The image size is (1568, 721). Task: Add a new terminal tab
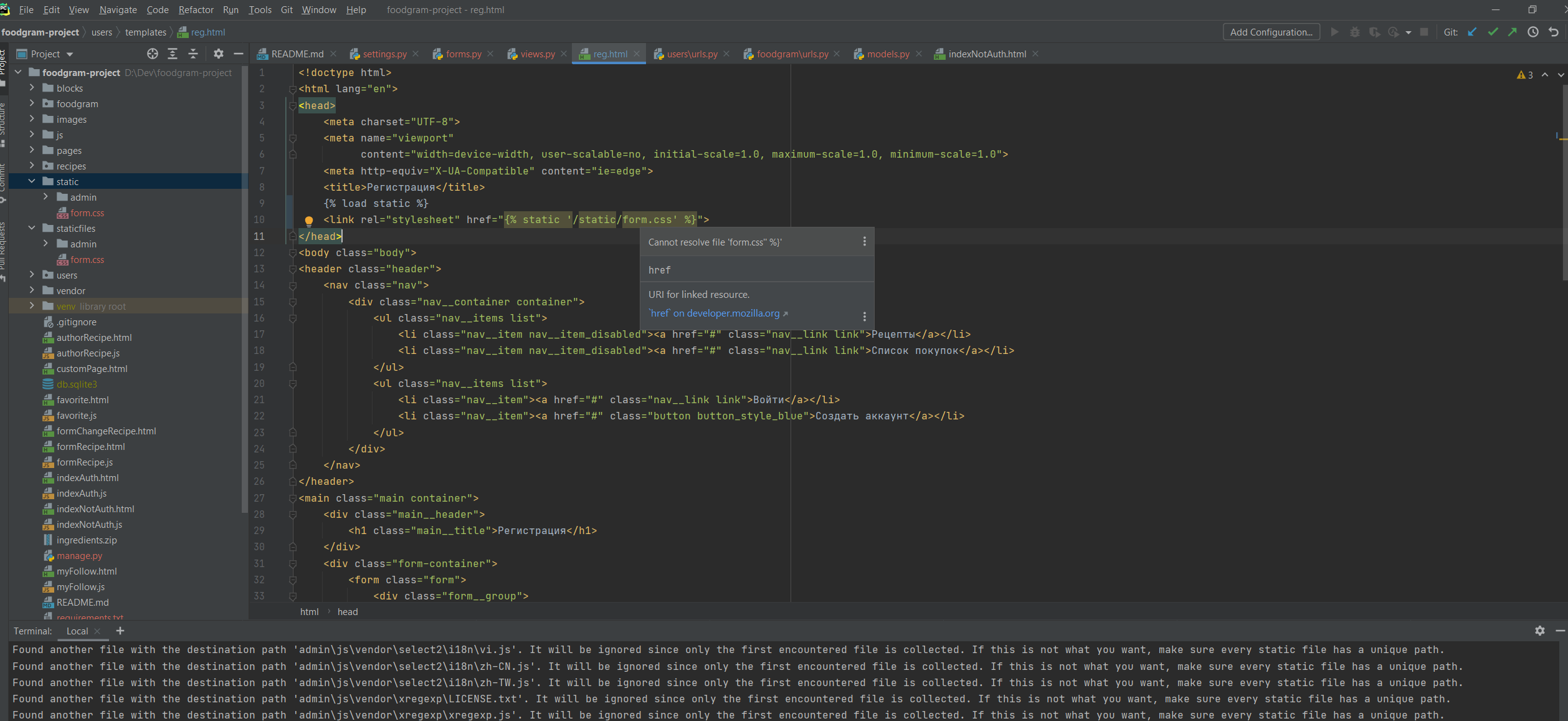(x=120, y=631)
